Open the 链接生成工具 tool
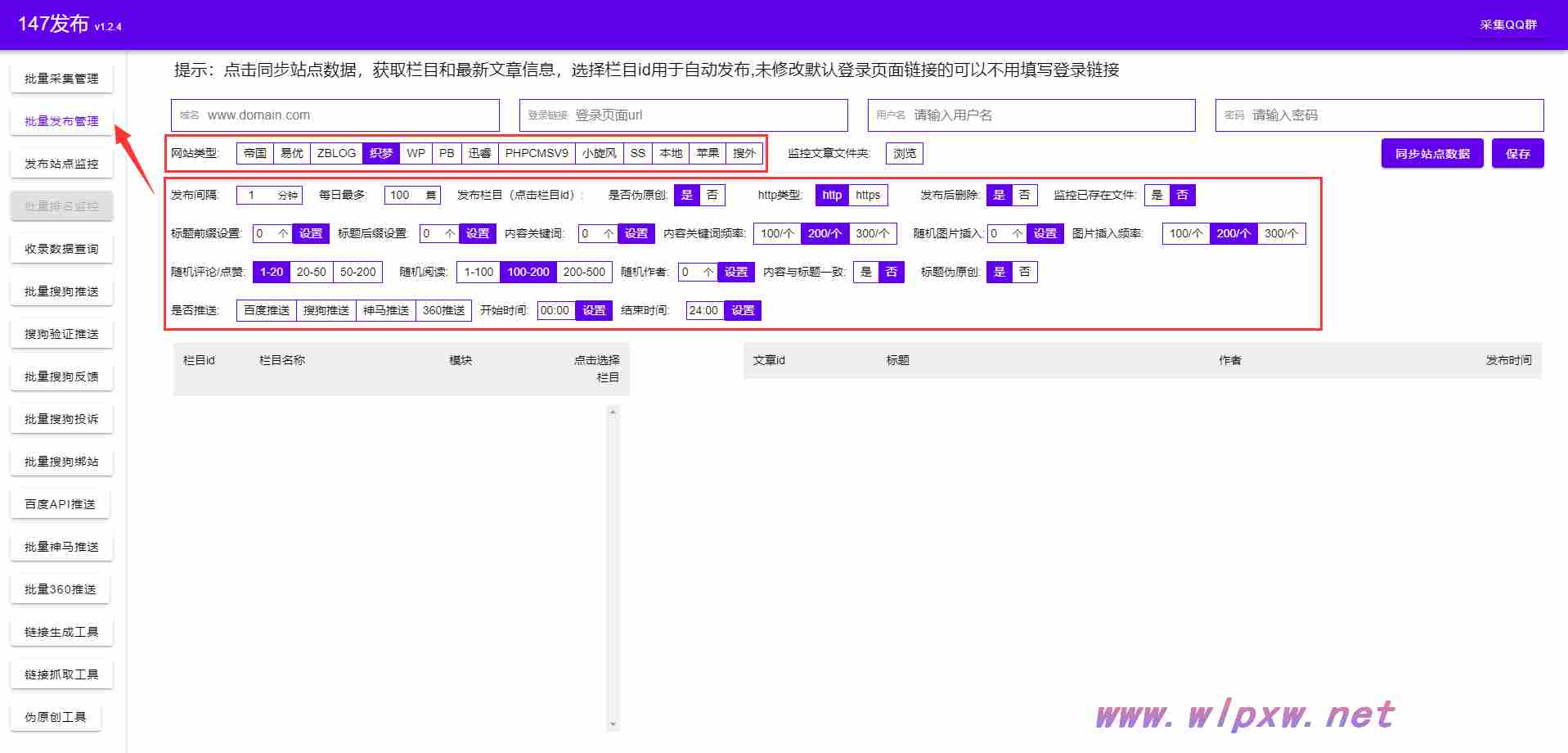Screen dimensions: 1568x753 [61, 632]
